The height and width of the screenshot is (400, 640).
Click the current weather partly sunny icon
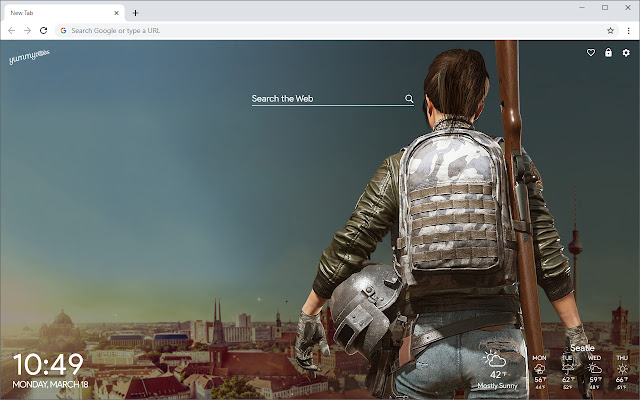pos(495,359)
